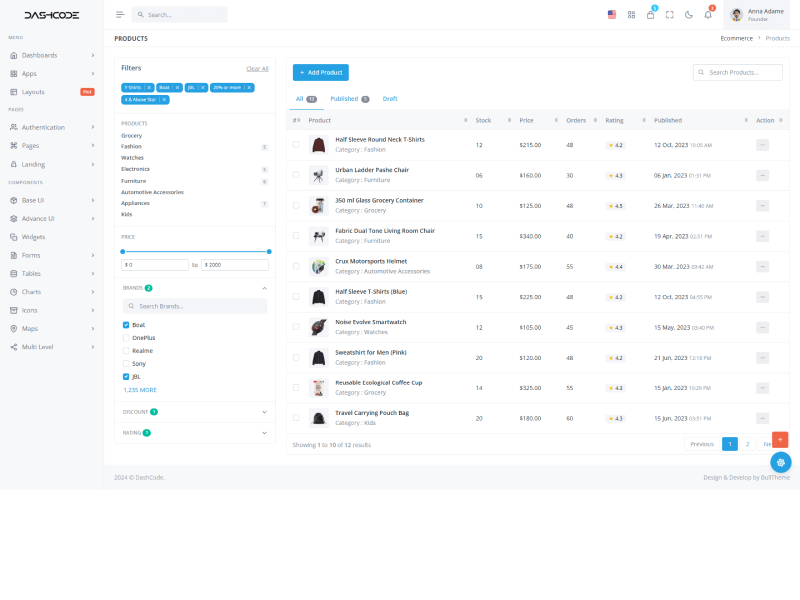Open the apps grid icon in header
The width and height of the screenshot is (800, 600).
coord(631,15)
